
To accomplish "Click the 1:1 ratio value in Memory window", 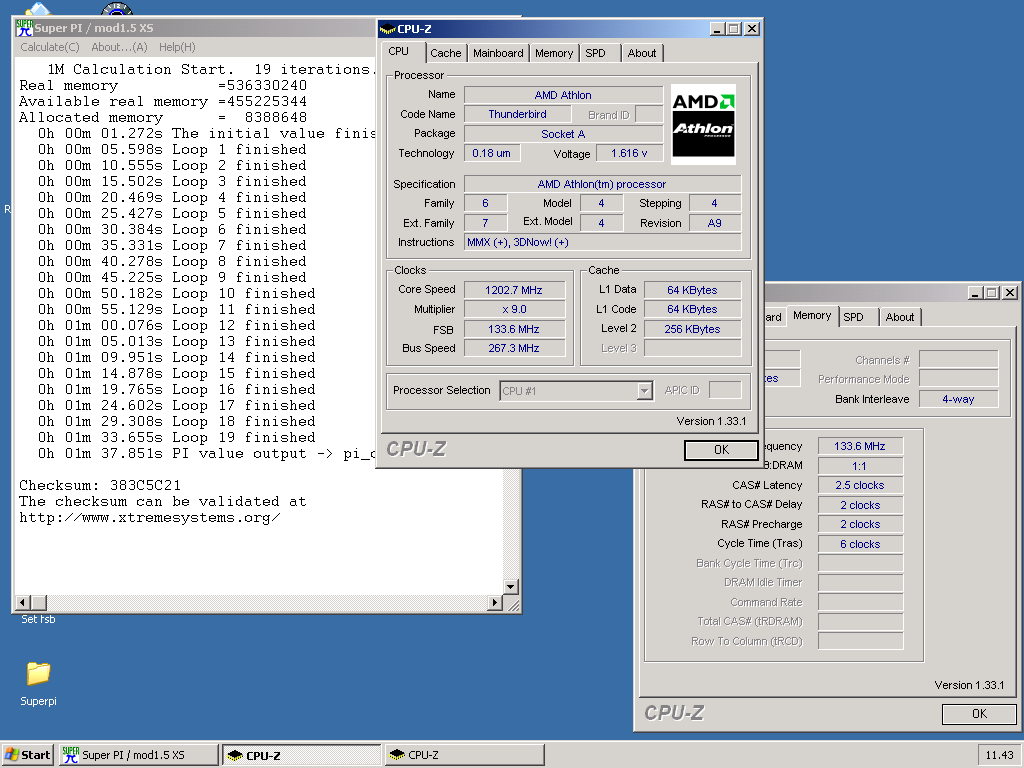I will 859,466.
